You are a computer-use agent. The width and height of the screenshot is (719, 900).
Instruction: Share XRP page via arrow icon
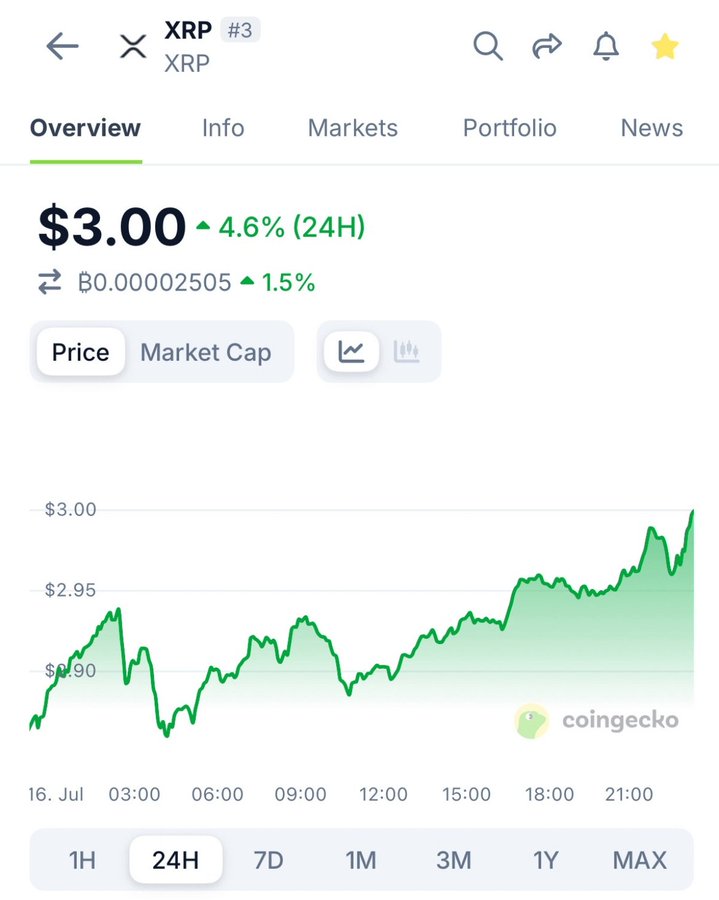click(x=547, y=46)
